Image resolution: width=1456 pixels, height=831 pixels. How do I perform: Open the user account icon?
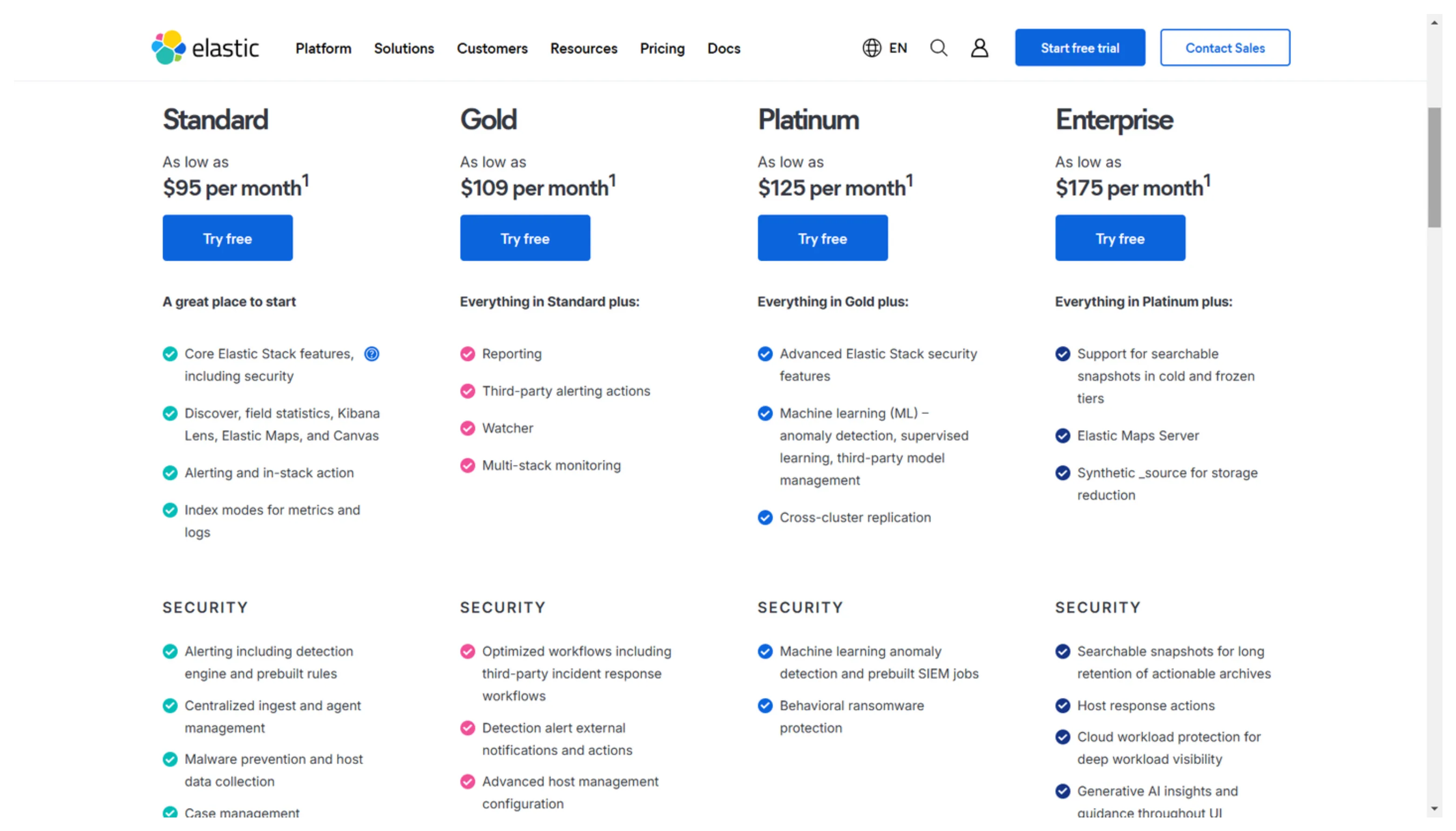[x=979, y=48]
